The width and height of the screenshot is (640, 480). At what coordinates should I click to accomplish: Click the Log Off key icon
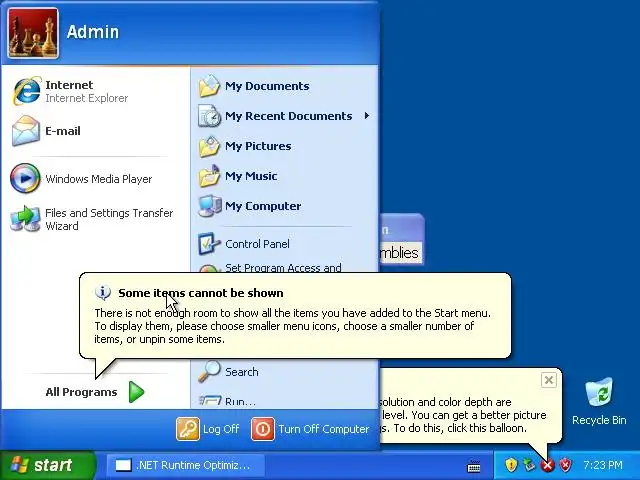[x=188, y=429]
